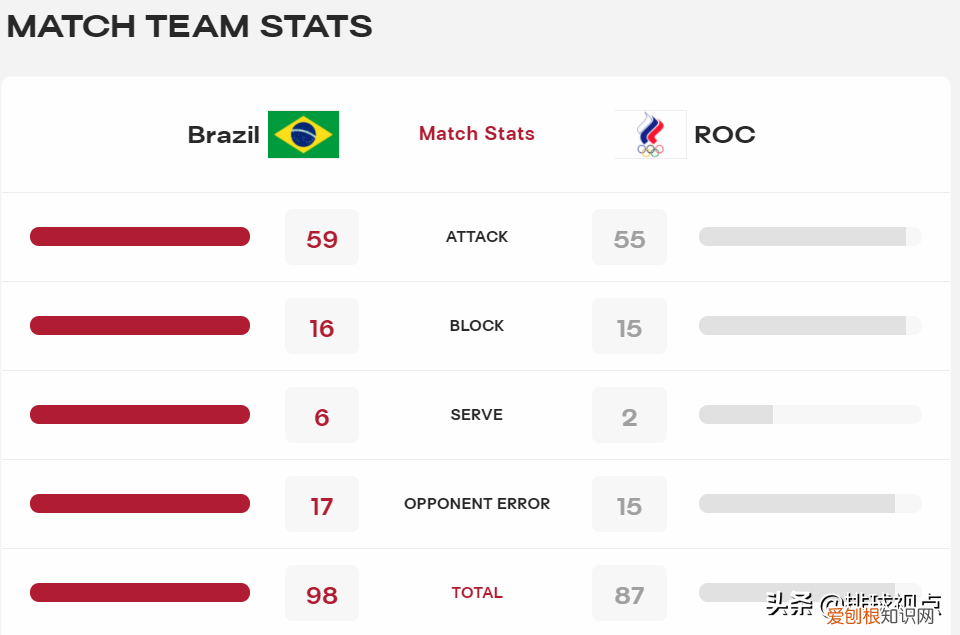Viewport: 960px width, 635px height.
Task: Click ROC's block score 15
Action: pos(629,327)
